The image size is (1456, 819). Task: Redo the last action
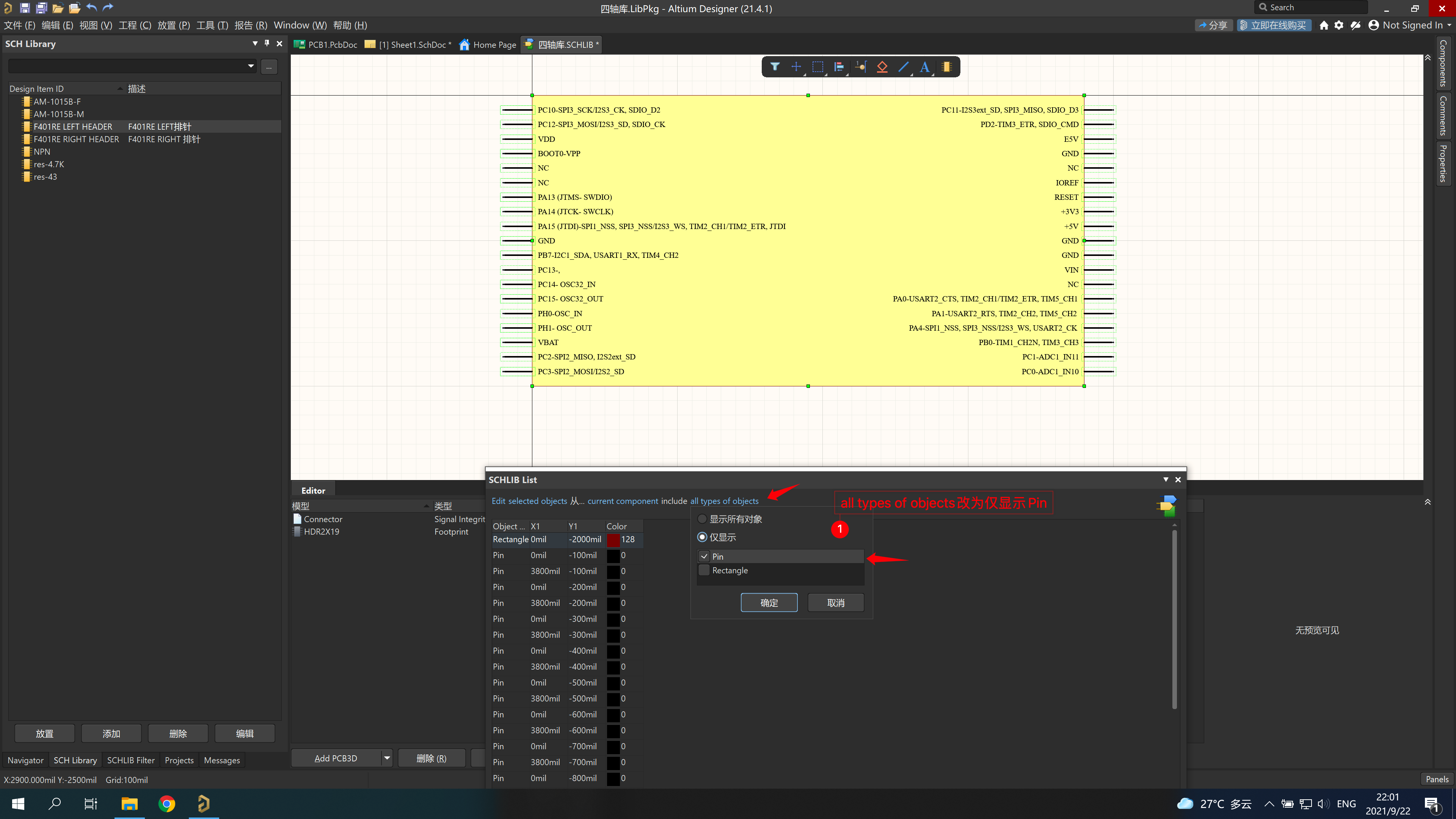108,8
